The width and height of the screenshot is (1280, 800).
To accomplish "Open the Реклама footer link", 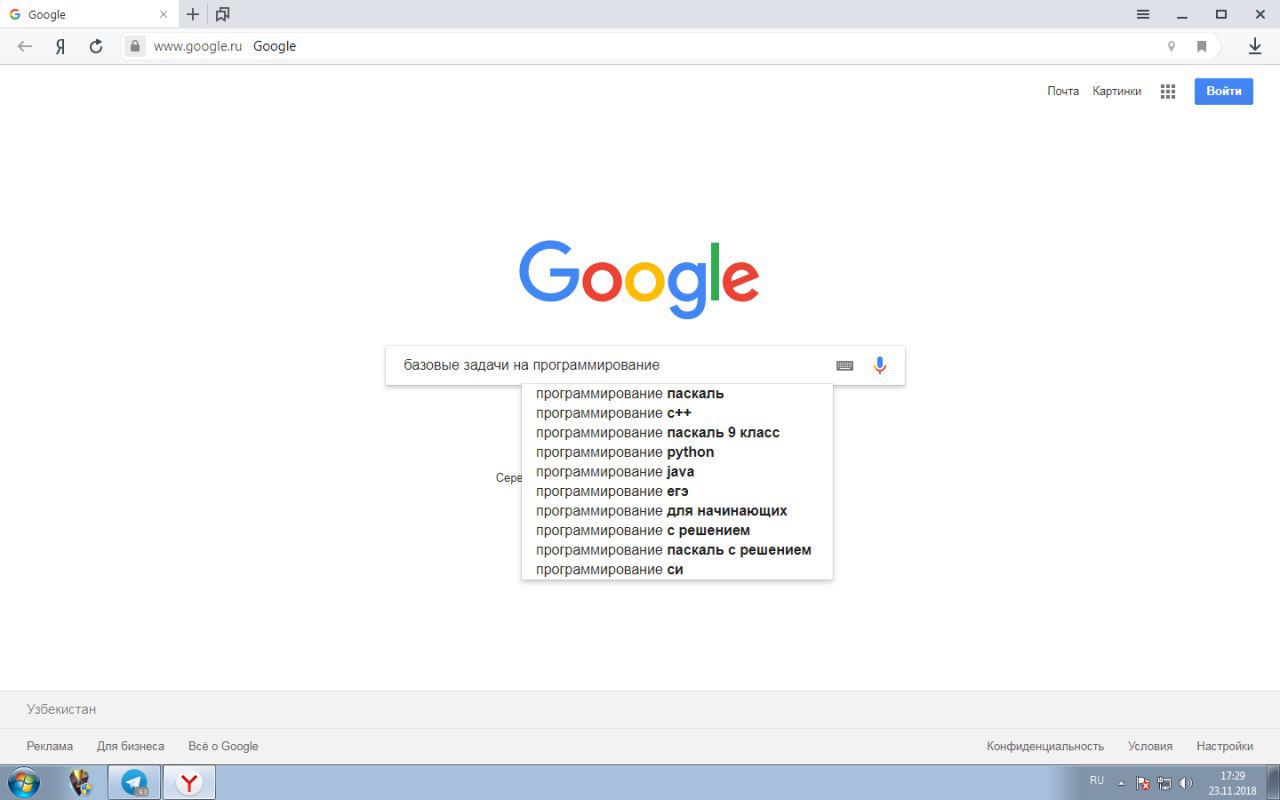I will pyautogui.click(x=50, y=746).
